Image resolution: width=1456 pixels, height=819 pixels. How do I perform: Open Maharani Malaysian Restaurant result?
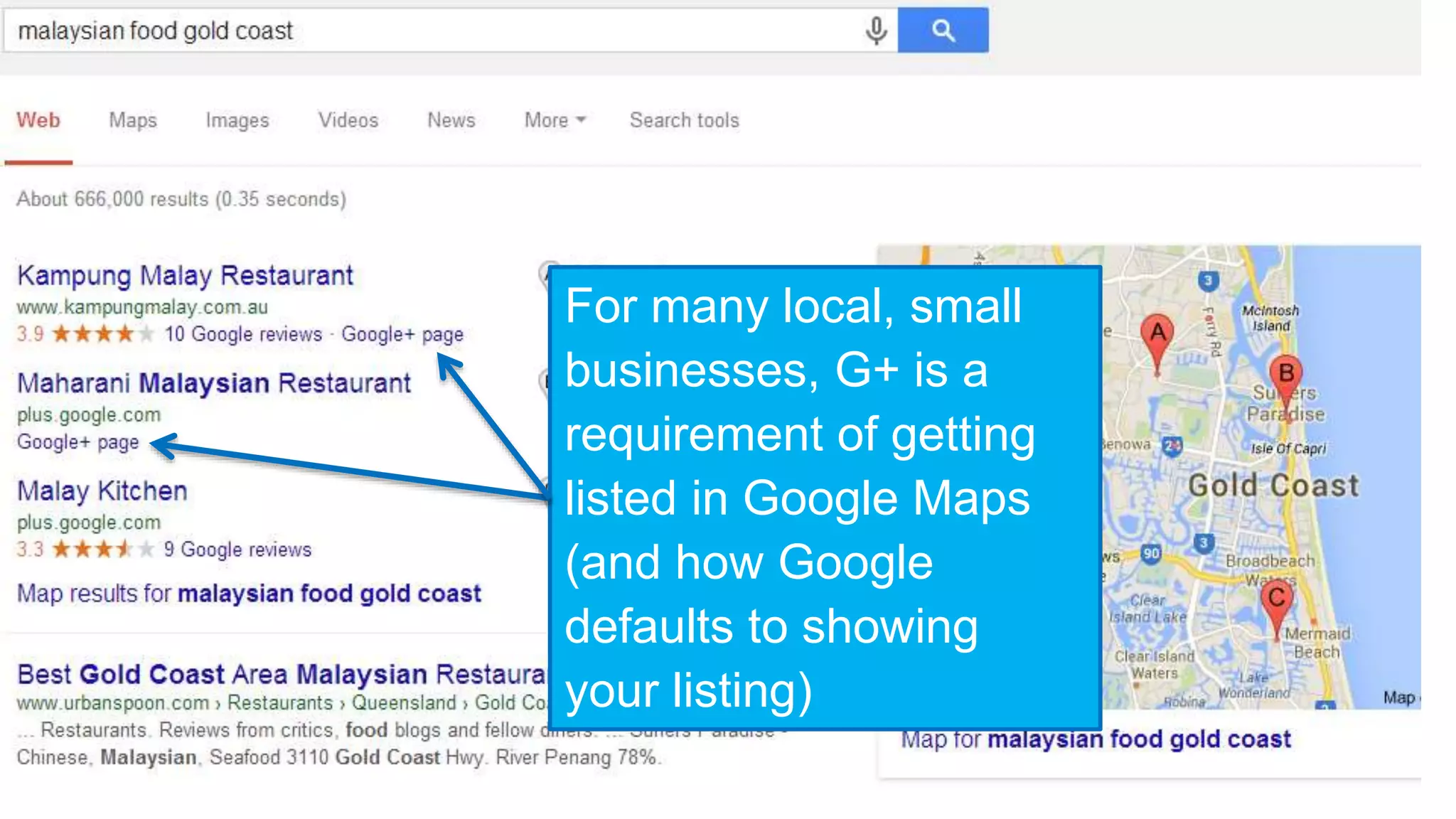pyautogui.click(x=214, y=383)
